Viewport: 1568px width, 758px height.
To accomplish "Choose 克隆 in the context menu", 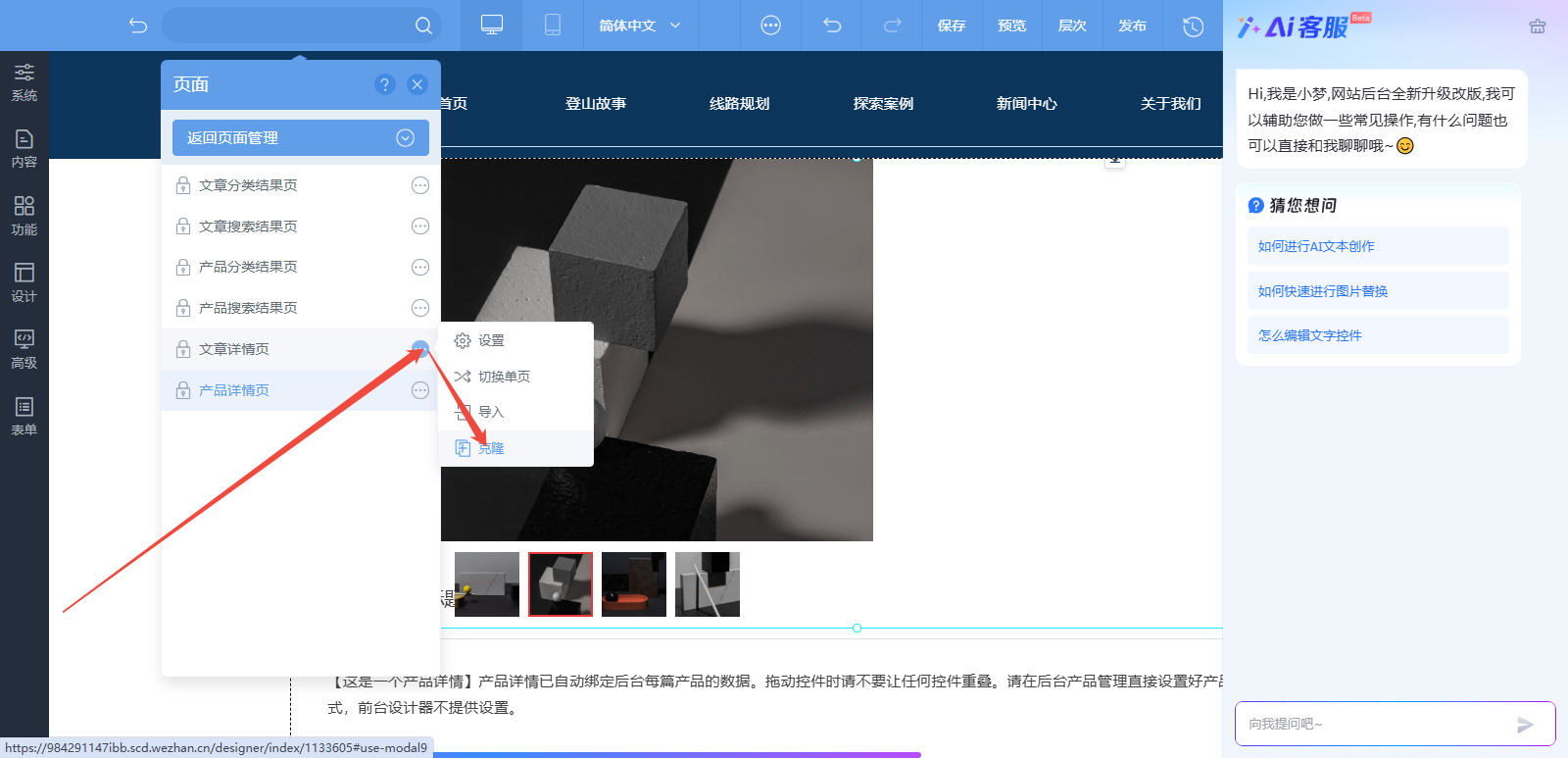I will (516, 448).
